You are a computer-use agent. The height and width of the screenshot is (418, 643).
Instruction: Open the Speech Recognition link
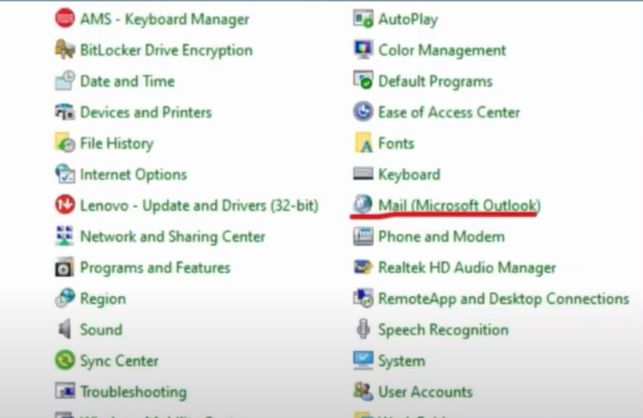[x=443, y=330]
